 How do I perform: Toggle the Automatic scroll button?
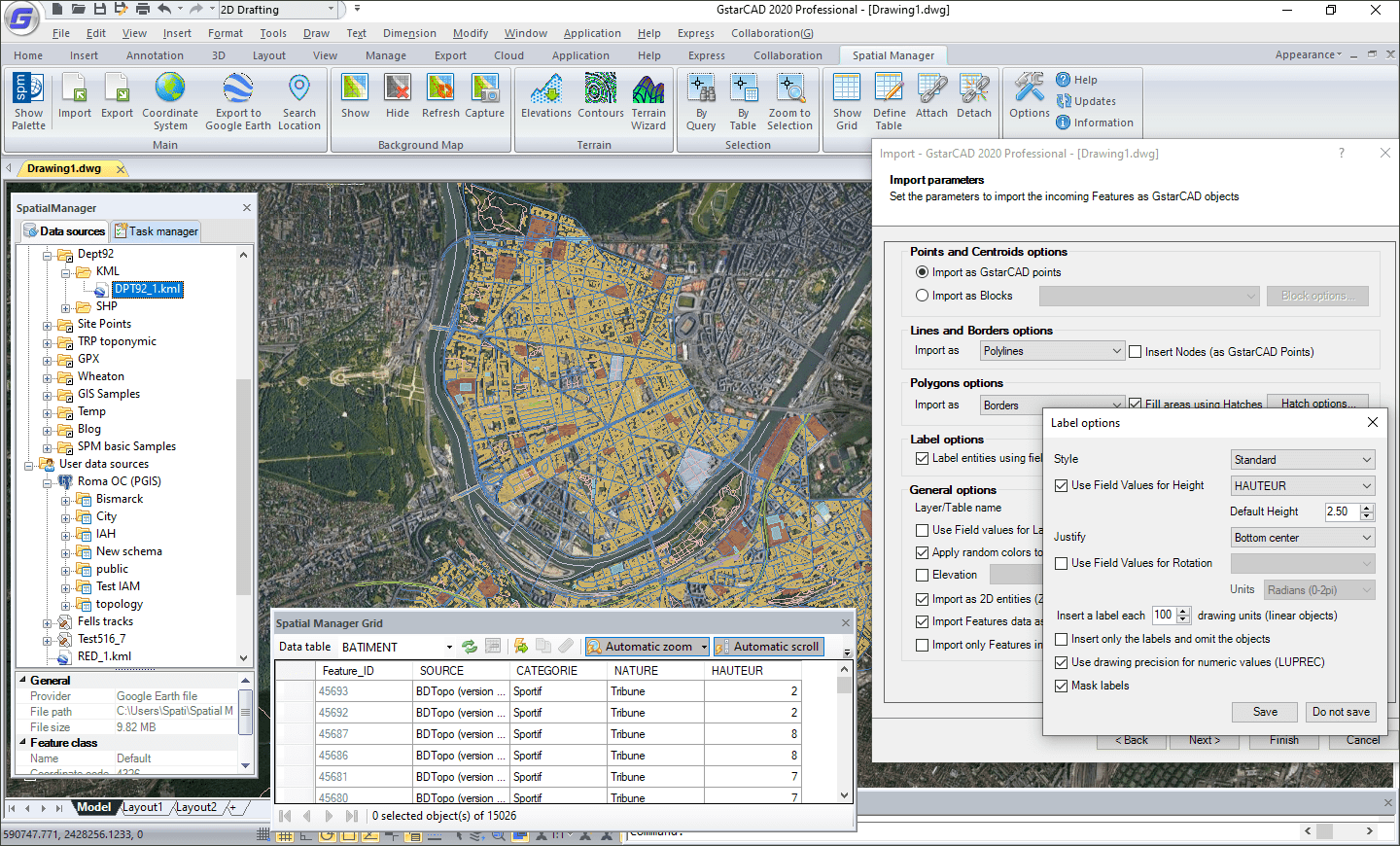coord(768,647)
